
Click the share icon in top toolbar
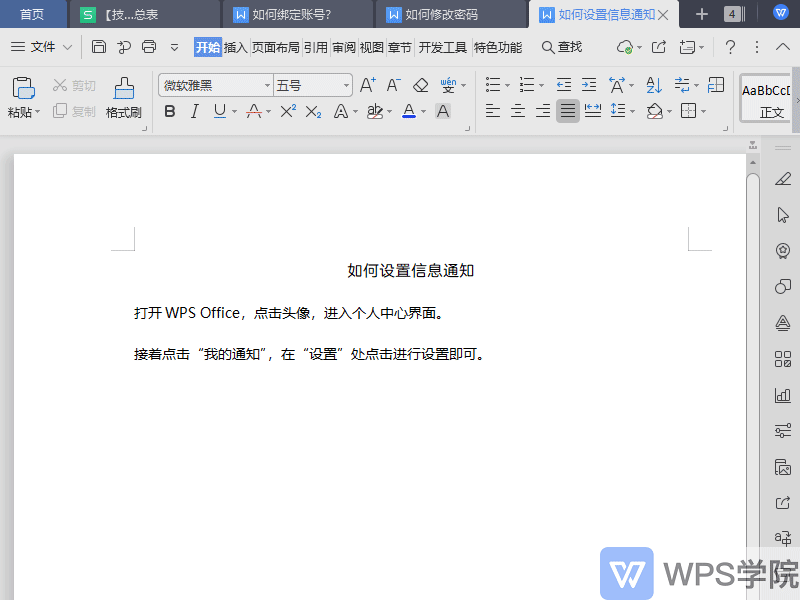pyautogui.click(x=659, y=47)
